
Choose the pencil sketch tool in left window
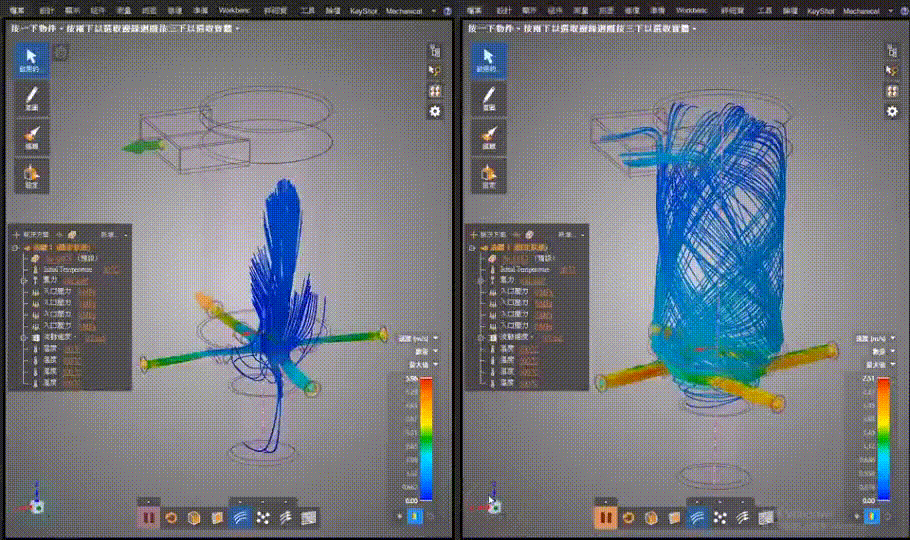31,98
